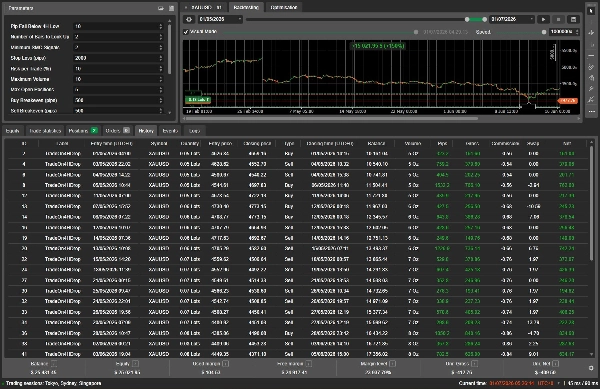Click stepper arrows for Buy Breakeven (pips)
The height and width of the screenshot is (389, 600).
pos(161,100)
